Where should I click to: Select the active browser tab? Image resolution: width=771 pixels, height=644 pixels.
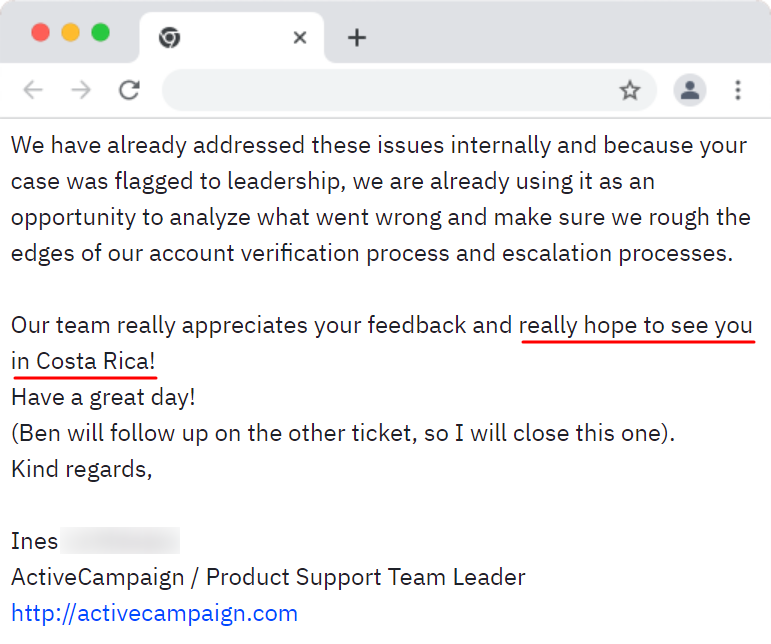232,37
